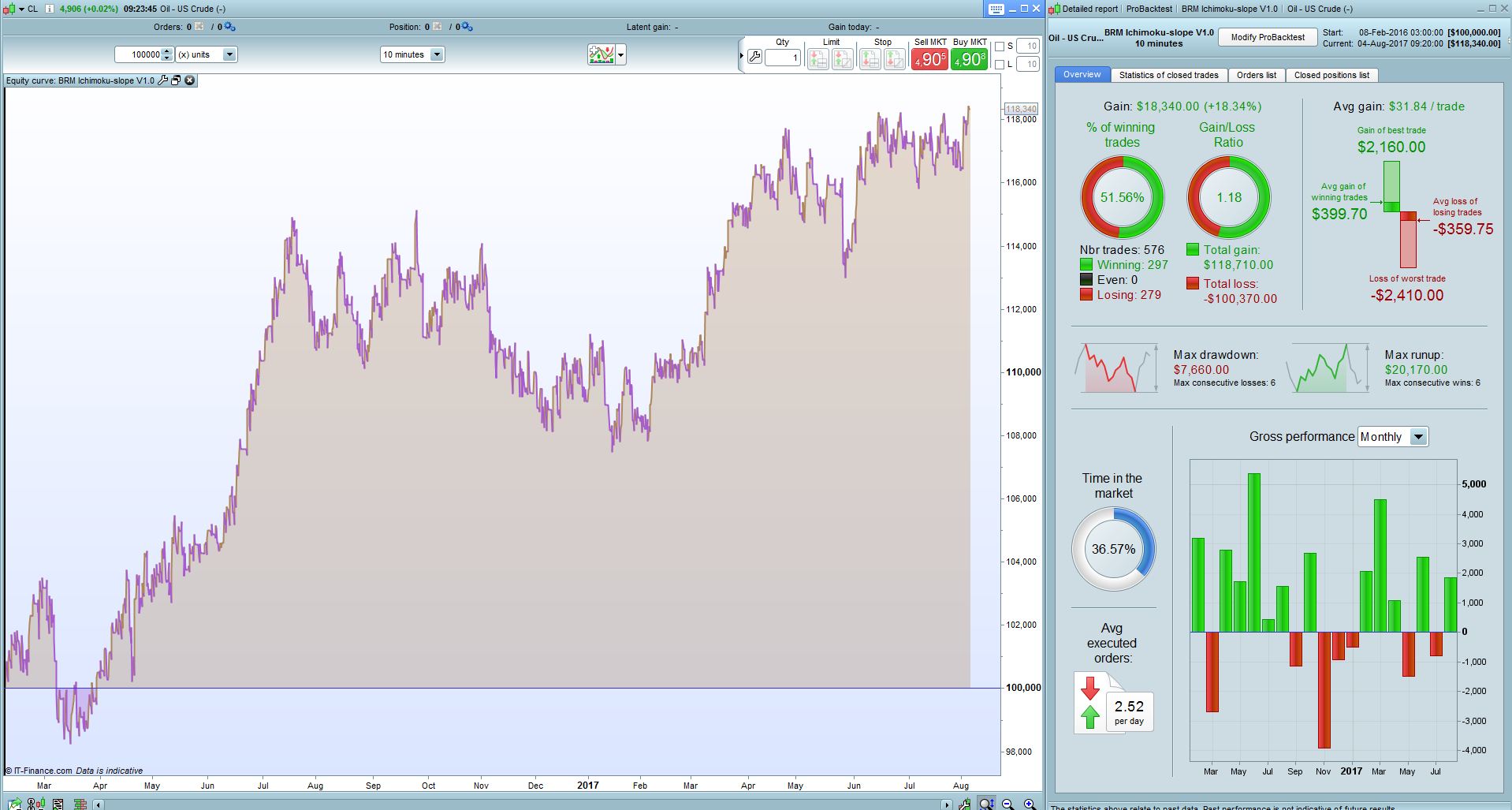The width and height of the screenshot is (1512, 810).
Task: Open the Closed positions list tab
Action: coord(1331,75)
